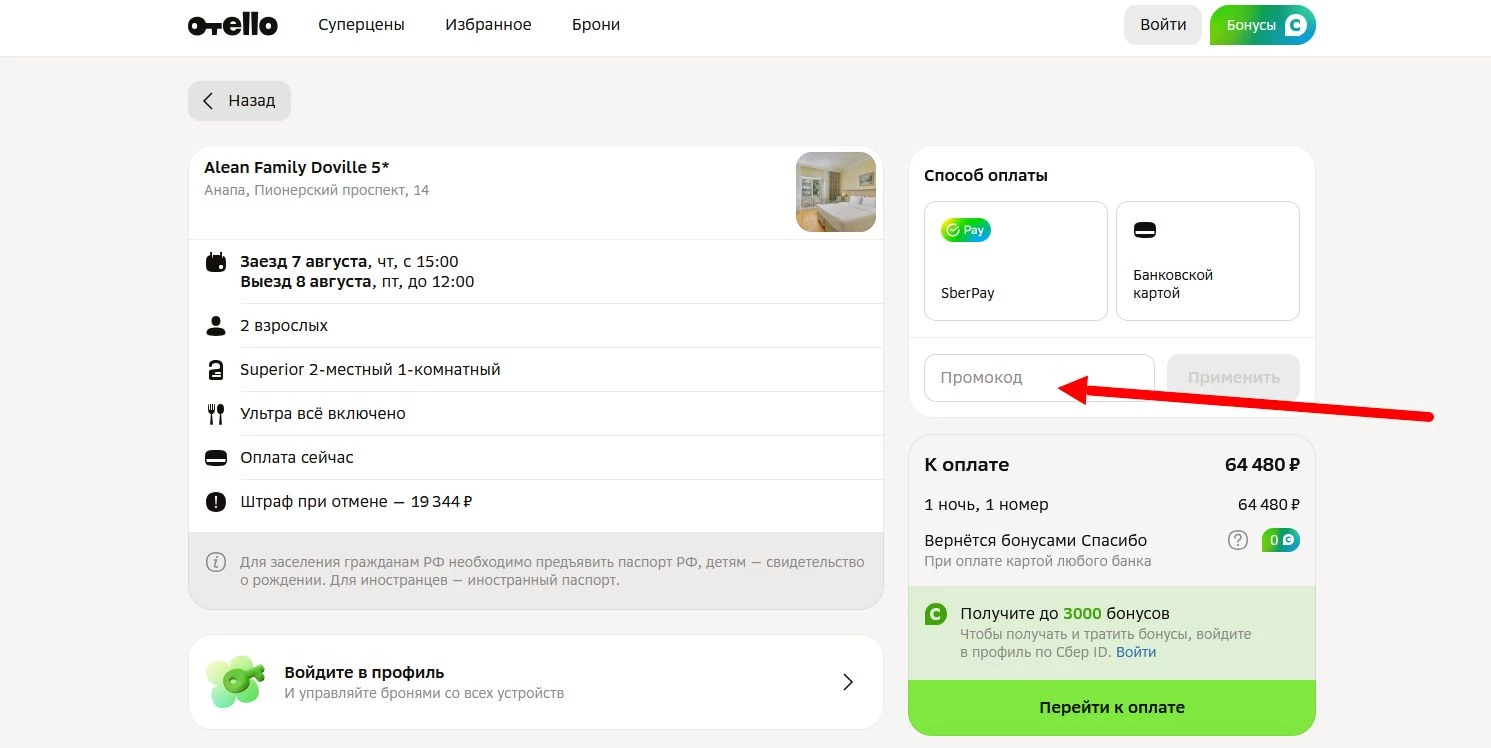Select bank card payment method

tap(1207, 261)
